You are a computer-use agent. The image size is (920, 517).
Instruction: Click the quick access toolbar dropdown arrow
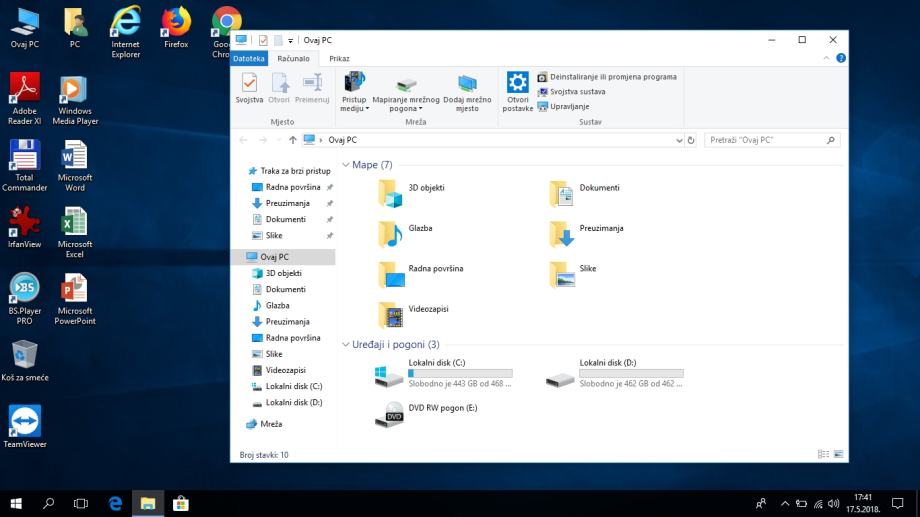(x=290, y=40)
